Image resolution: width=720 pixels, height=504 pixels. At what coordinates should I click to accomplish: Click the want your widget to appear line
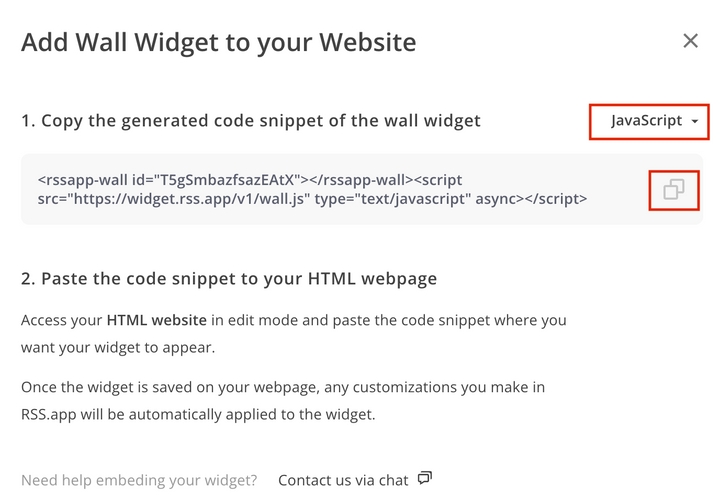tap(118, 347)
